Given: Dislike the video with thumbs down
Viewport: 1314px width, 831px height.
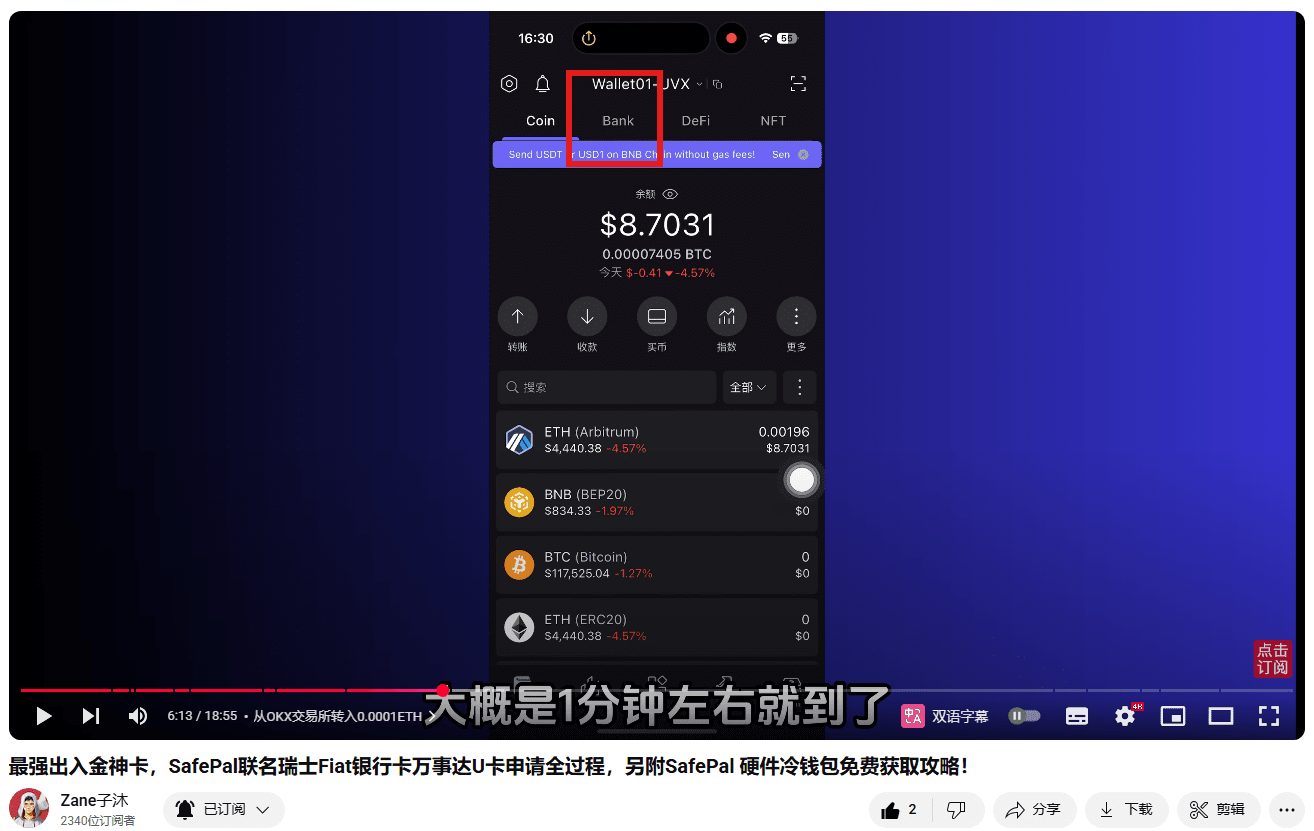Looking at the screenshot, I should [956, 810].
